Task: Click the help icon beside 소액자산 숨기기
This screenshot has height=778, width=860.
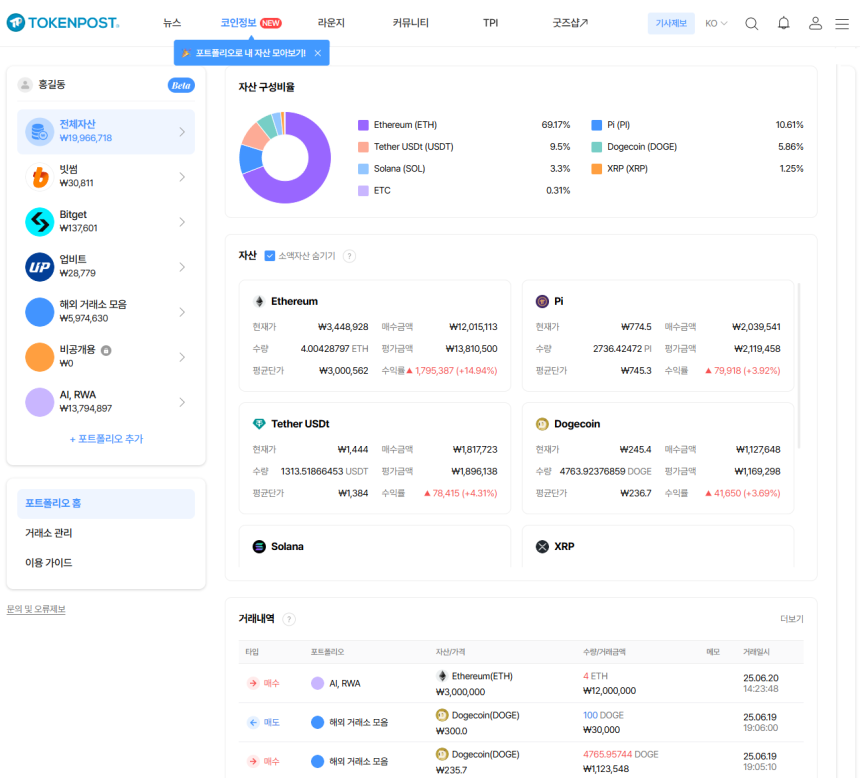Action: (x=349, y=256)
